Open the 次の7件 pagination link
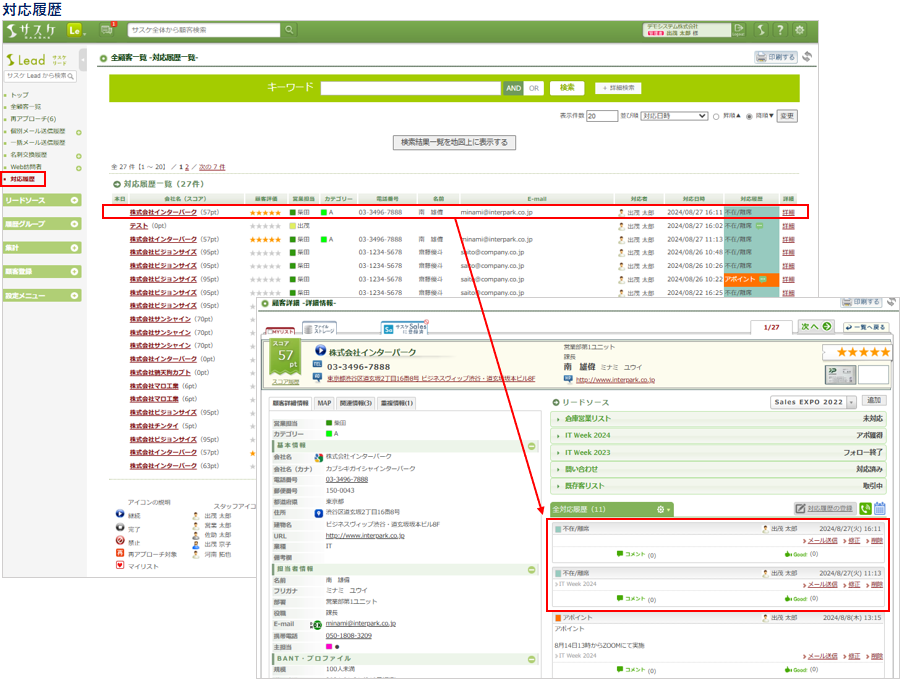Screen dimensions: 902x682 (x=212, y=167)
